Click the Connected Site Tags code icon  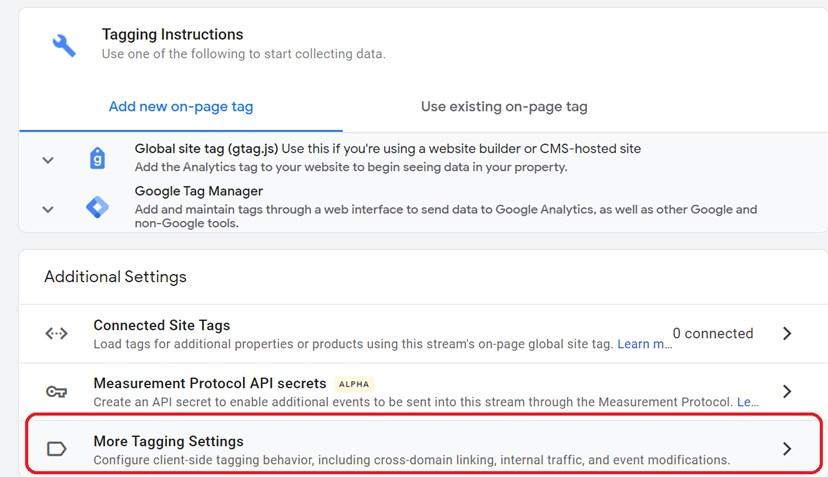(x=57, y=333)
